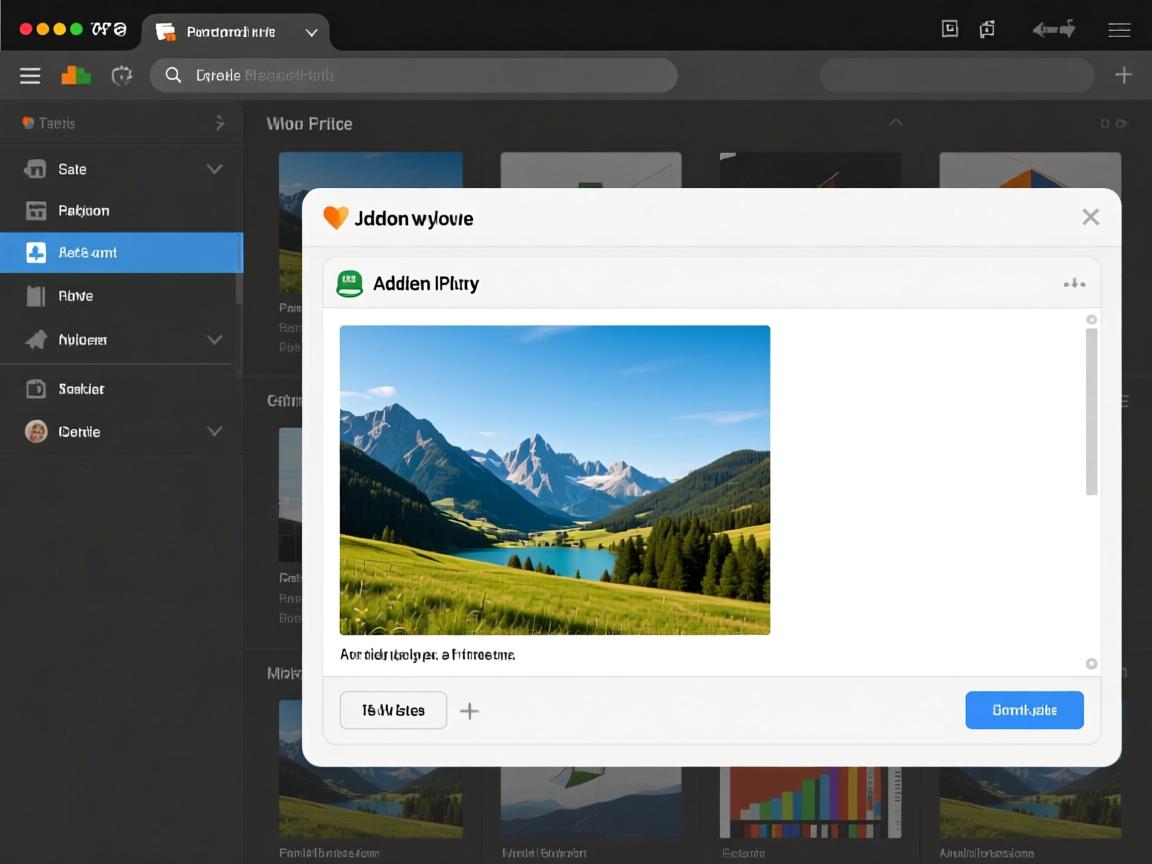Open the Pabjoon sidebar item
This screenshot has height=864, width=1152.
pyautogui.click(x=84, y=211)
